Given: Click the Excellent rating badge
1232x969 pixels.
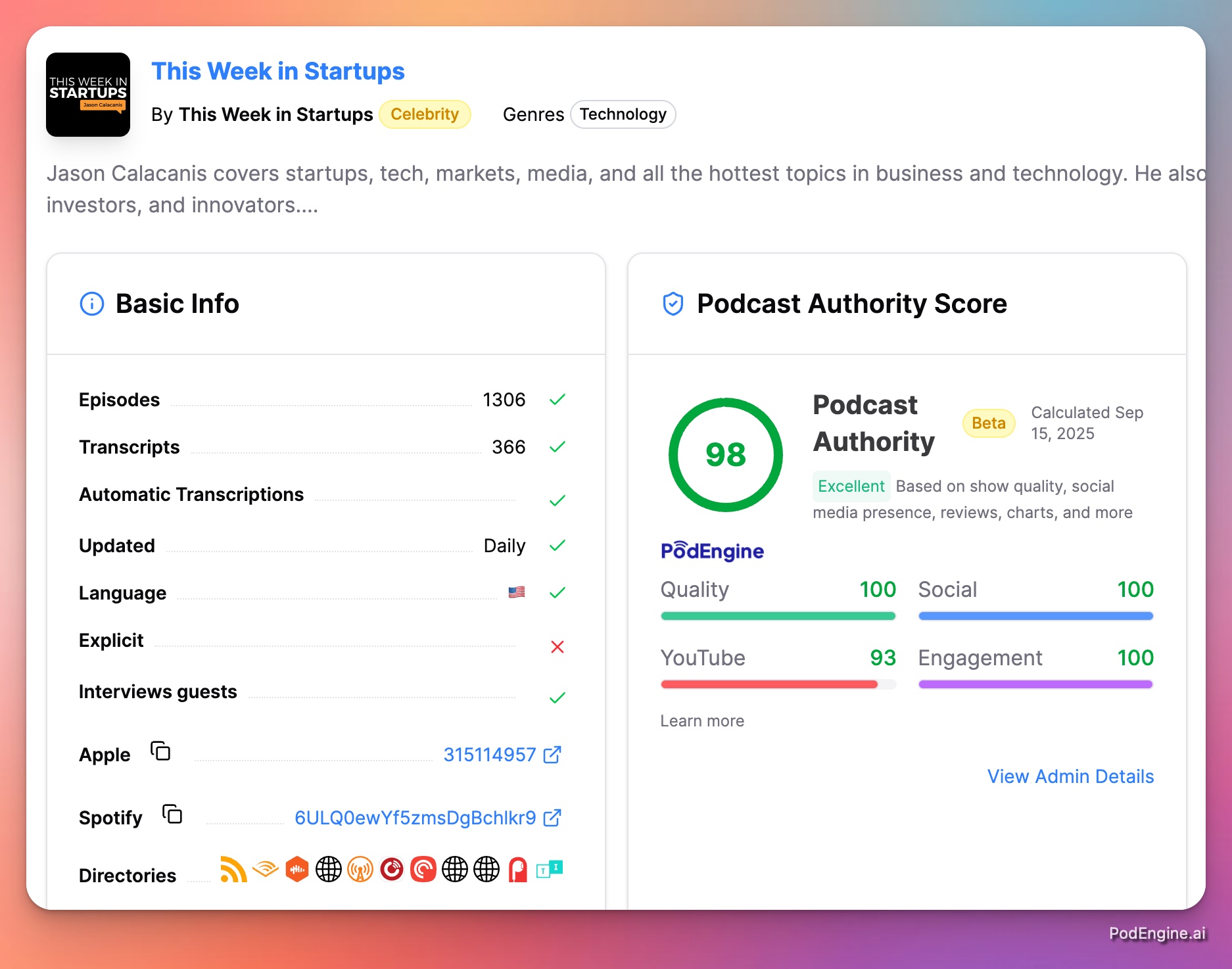Looking at the screenshot, I should pos(851,486).
